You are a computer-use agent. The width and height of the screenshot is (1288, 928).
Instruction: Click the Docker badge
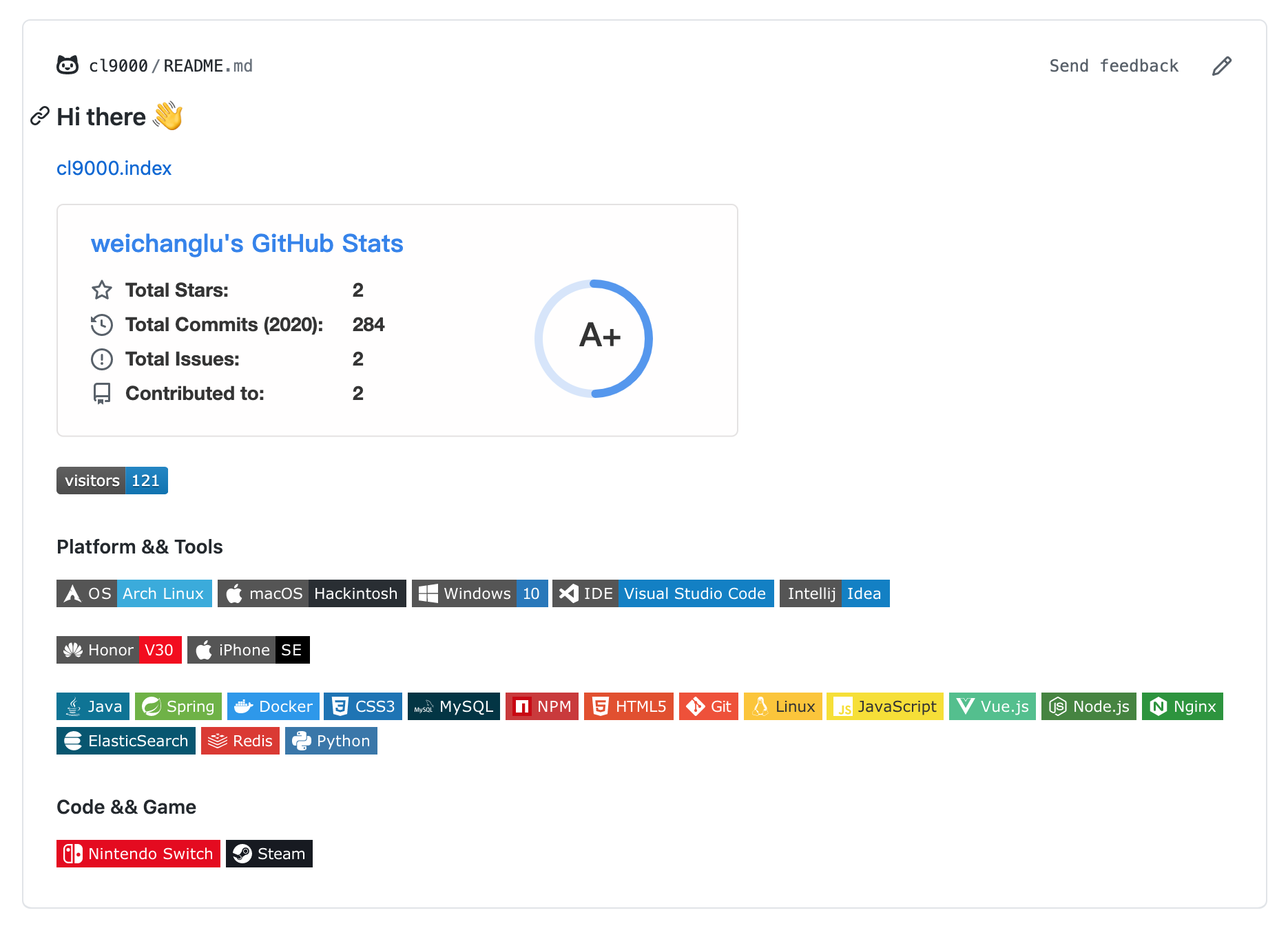tap(273, 706)
